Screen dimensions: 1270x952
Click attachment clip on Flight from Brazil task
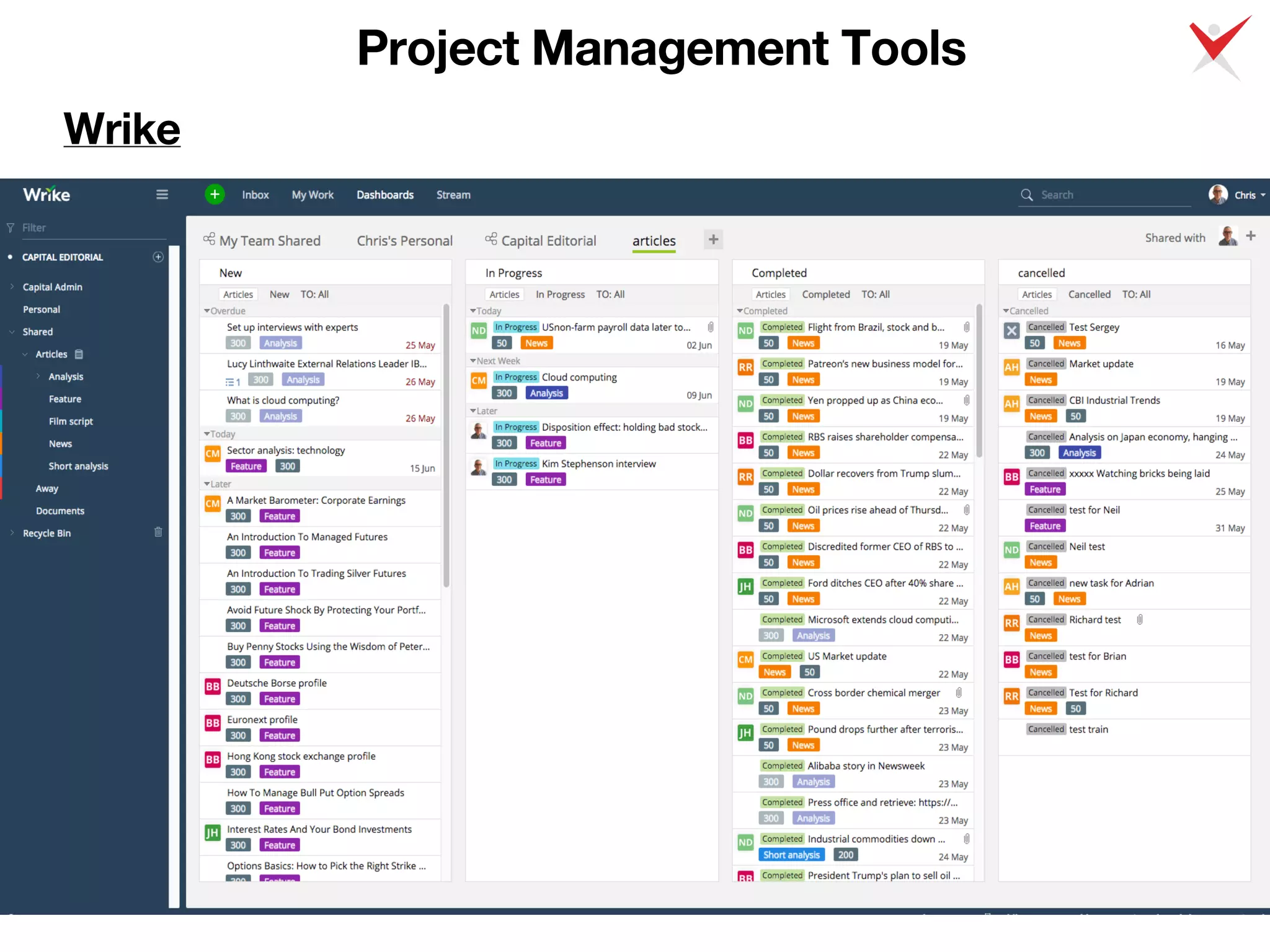click(967, 327)
